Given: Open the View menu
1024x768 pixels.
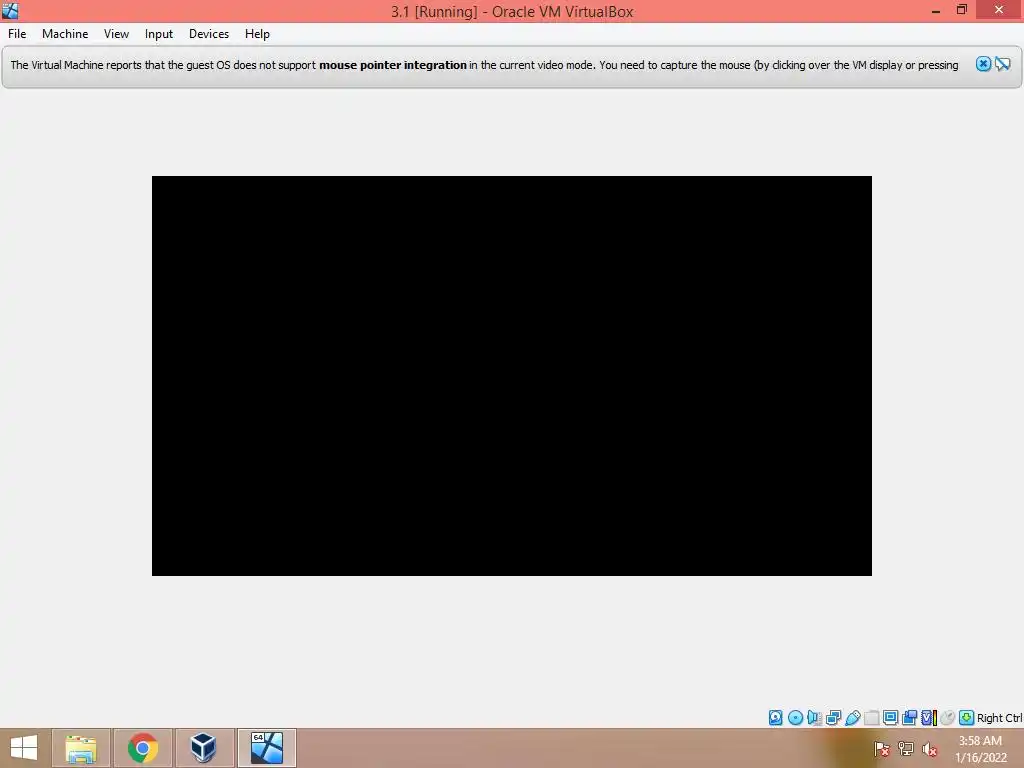Looking at the screenshot, I should tap(116, 34).
